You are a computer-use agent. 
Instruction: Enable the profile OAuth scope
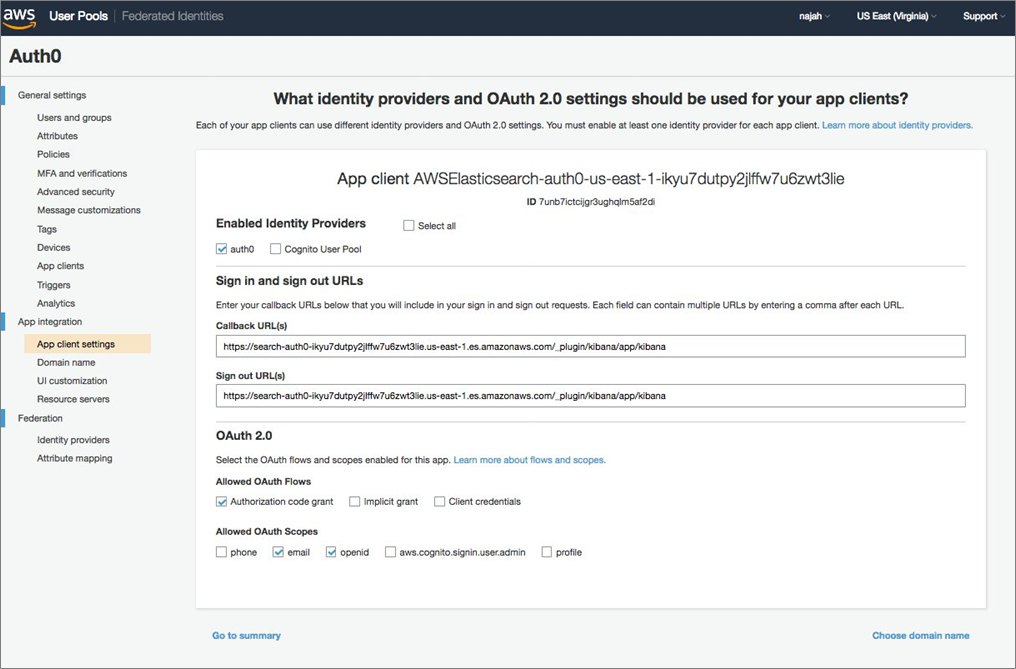(x=546, y=551)
